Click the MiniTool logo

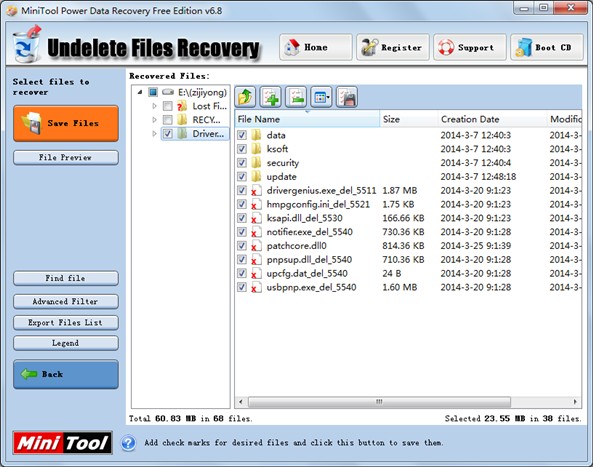coord(62,442)
